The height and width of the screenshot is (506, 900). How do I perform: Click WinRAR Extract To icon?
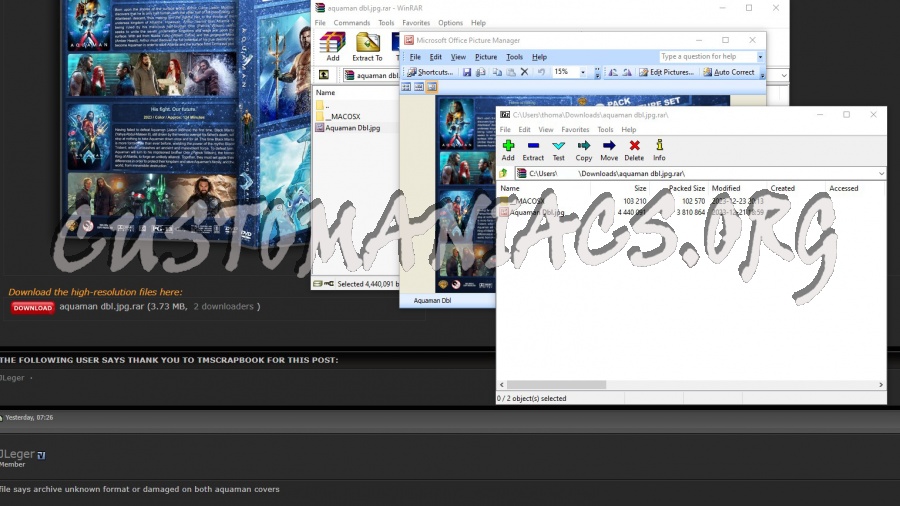coord(367,43)
